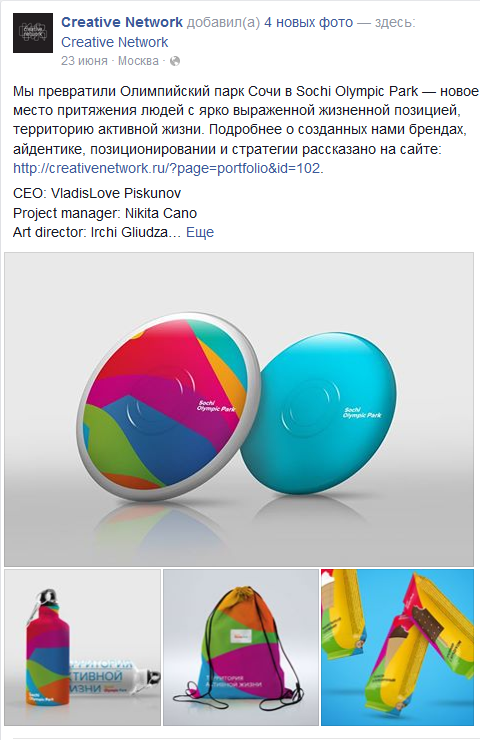Image resolution: width=480 pixels, height=740 pixels.
Task: Expand the post text with 'Еще'
Action: click(200, 232)
